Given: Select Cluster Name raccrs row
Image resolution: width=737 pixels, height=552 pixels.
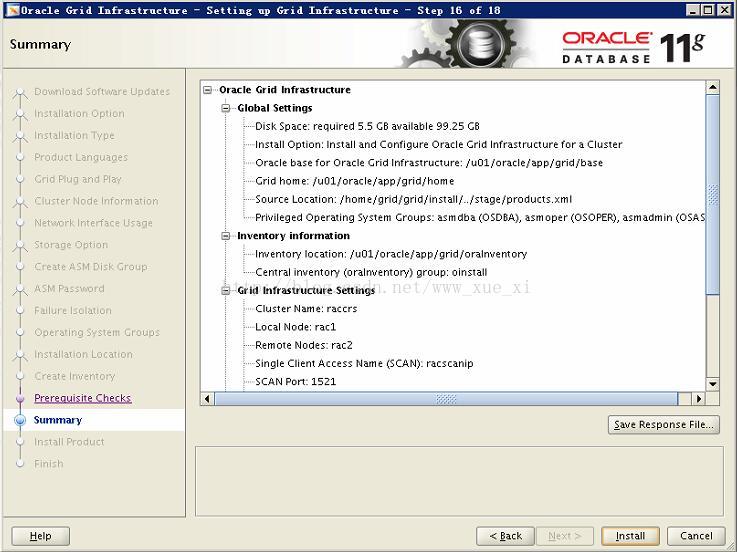Looking at the screenshot, I should (306, 309).
